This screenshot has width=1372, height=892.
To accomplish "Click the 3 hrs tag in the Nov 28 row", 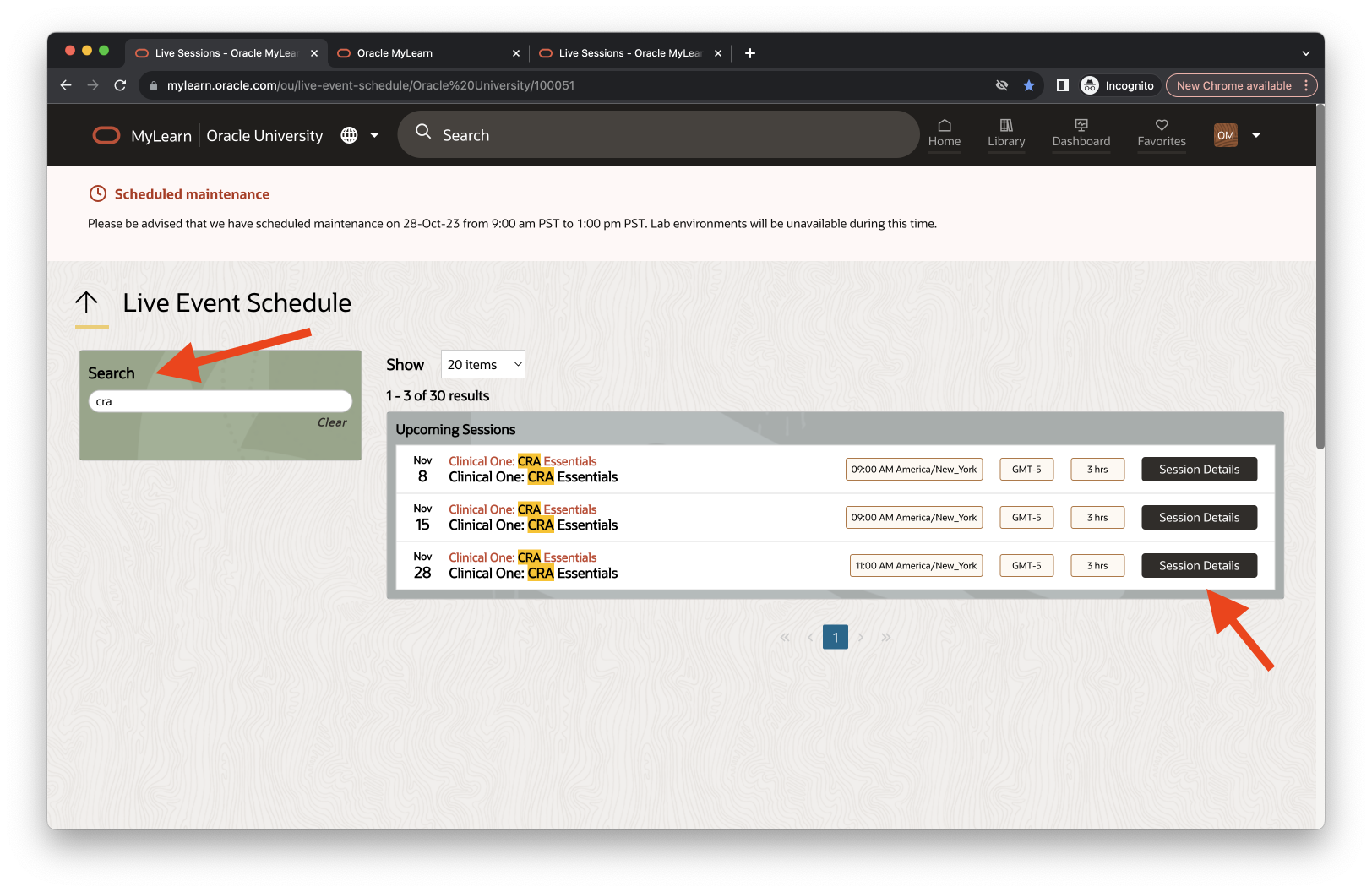I will 1097,566.
